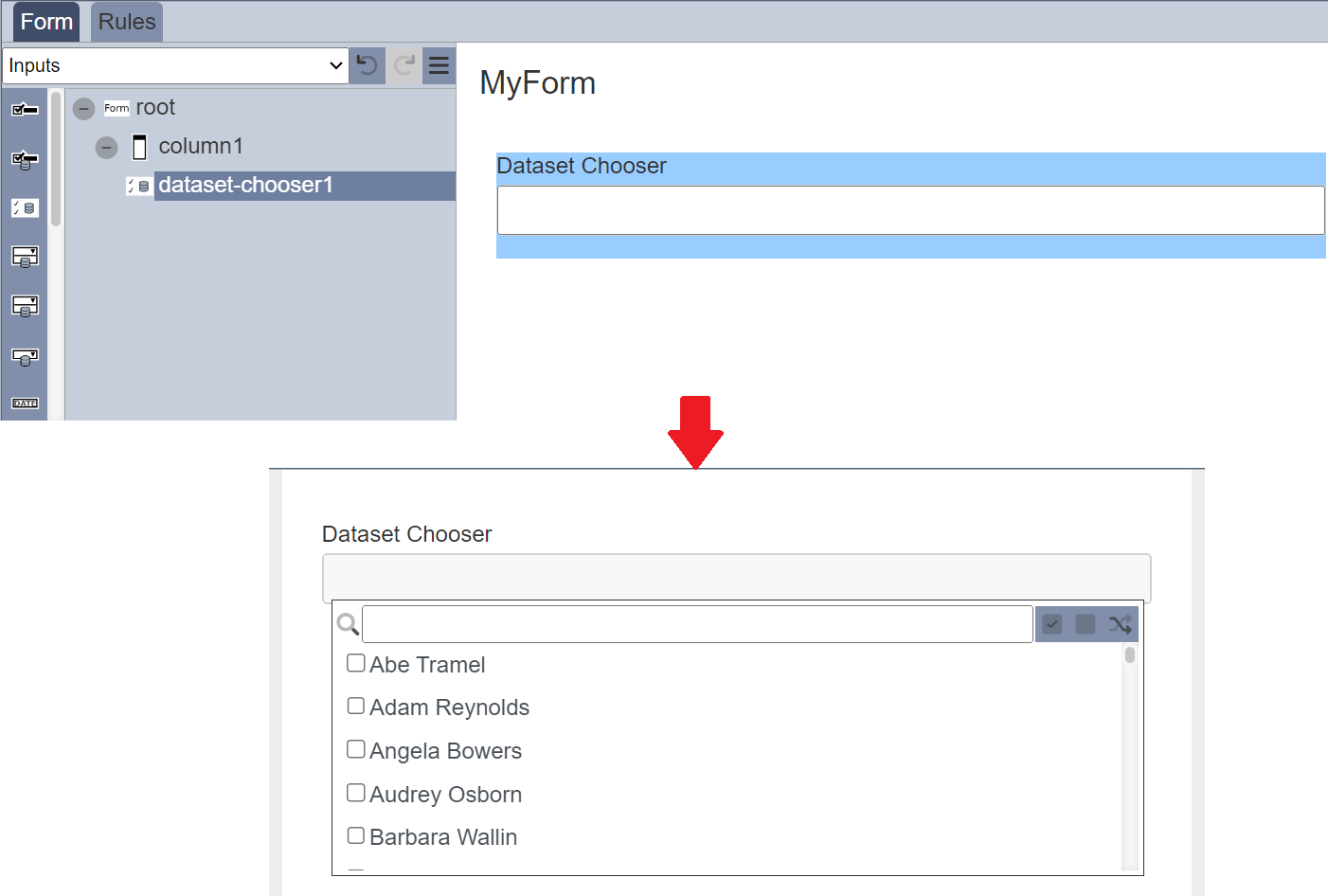Click the names list scrollbar thumb
1328x896 pixels.
[x=1130, y=655]
